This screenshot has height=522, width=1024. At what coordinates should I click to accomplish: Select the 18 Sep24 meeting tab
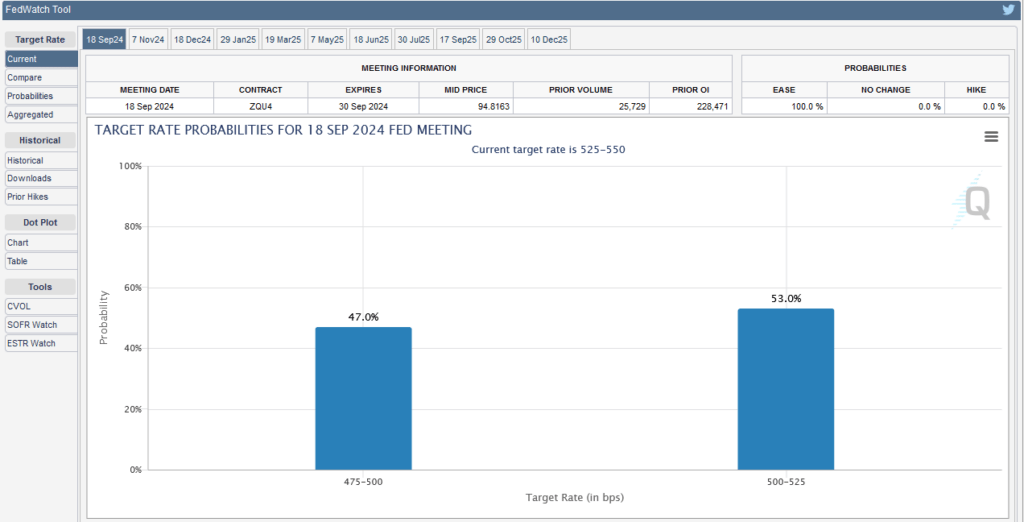104,40
